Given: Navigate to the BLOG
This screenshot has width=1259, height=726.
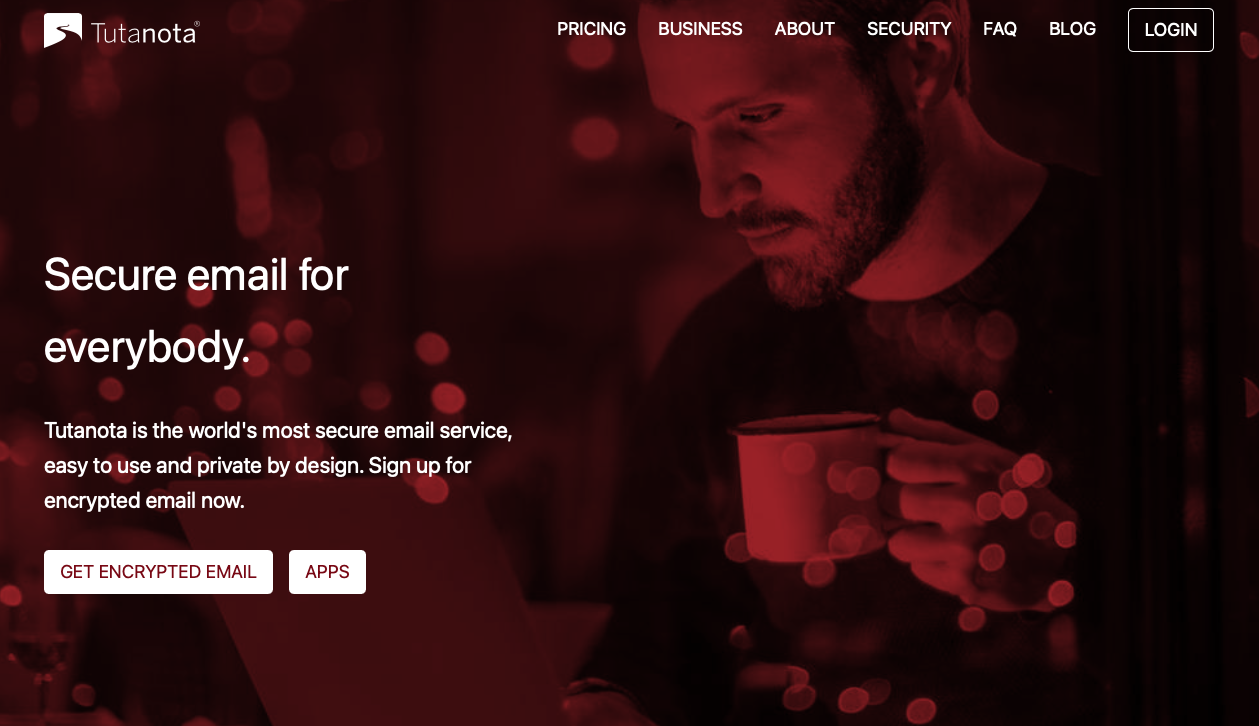Looking at the screenshot, I should (1072, 29).
